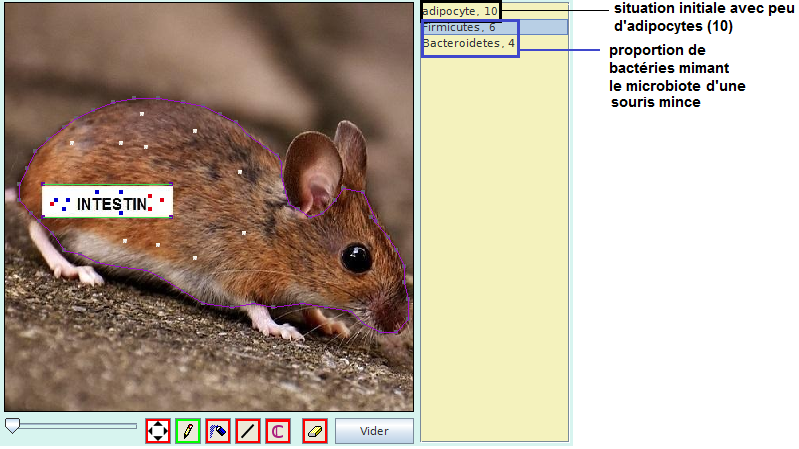799x449 pixels.
Task: Select the Spray paint tool
Action: coord(218,431)
